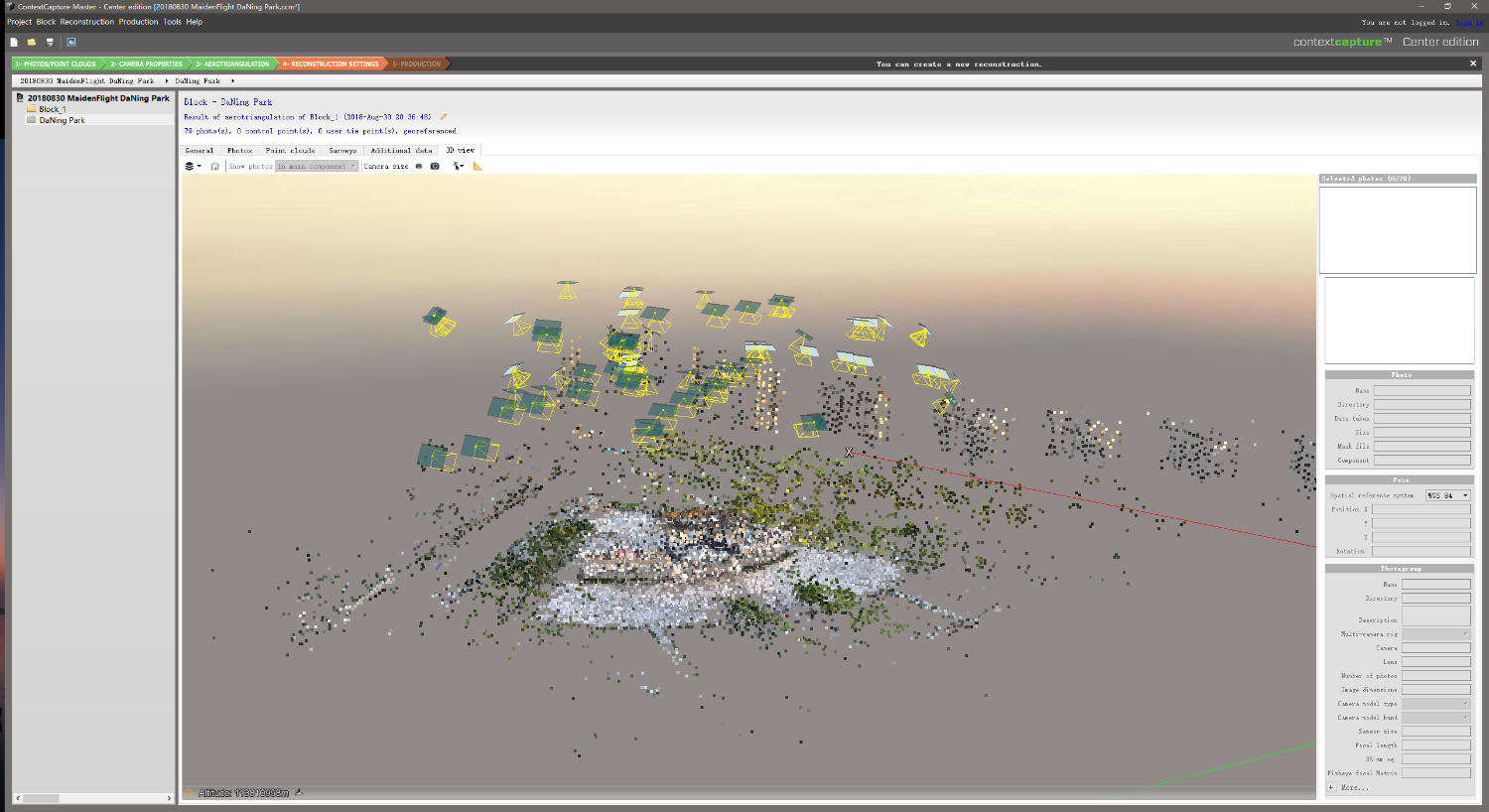Open Multi-camera rig dropdown
This screenshot has width=1489, height=812.
pos(1436,633)
